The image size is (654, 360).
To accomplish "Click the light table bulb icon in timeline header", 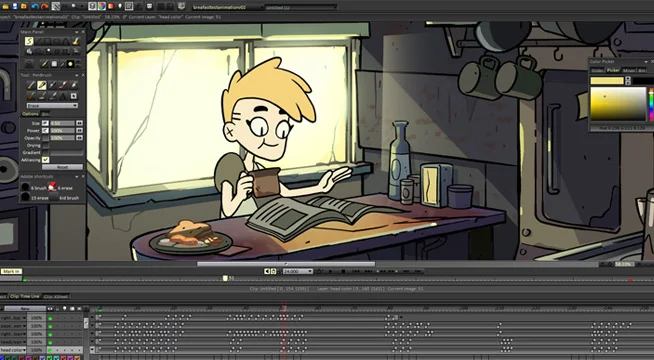I will [64, 308].
